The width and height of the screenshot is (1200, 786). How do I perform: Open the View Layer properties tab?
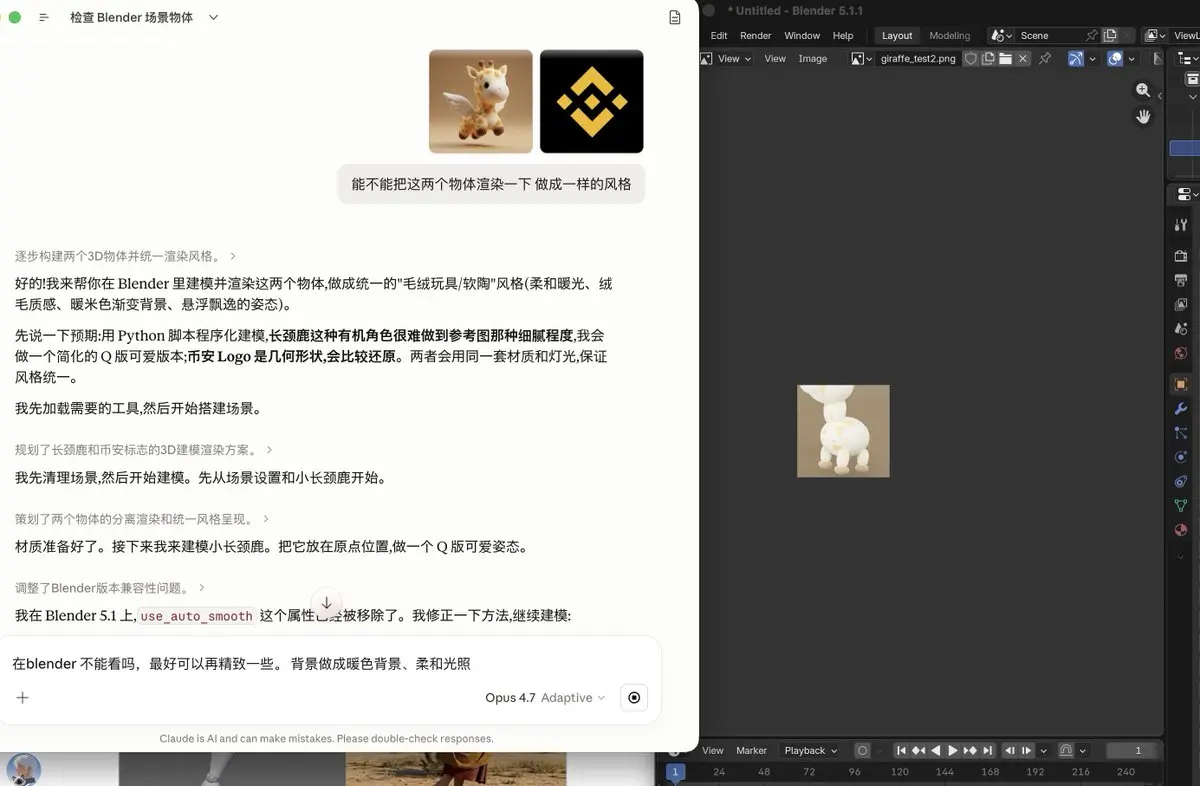click(x=1181, y=304)
